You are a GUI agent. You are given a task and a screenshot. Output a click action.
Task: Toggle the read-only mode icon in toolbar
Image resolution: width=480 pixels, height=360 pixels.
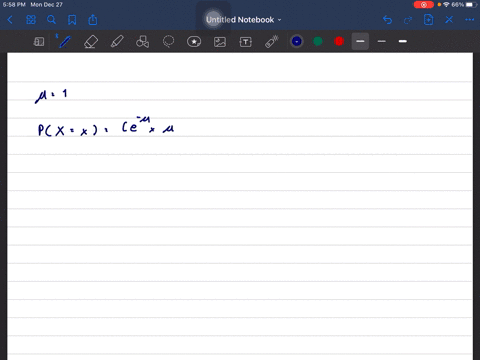[39, 42]
